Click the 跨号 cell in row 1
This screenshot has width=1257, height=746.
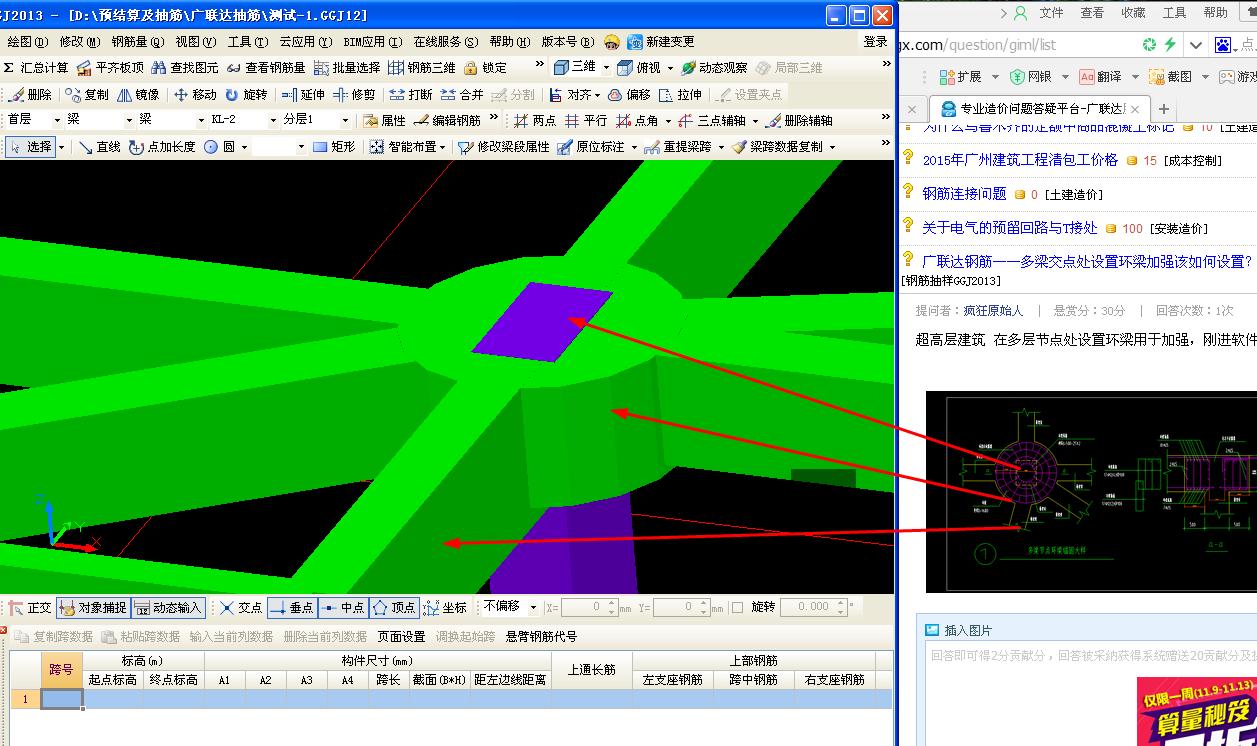tap(61, 700)
